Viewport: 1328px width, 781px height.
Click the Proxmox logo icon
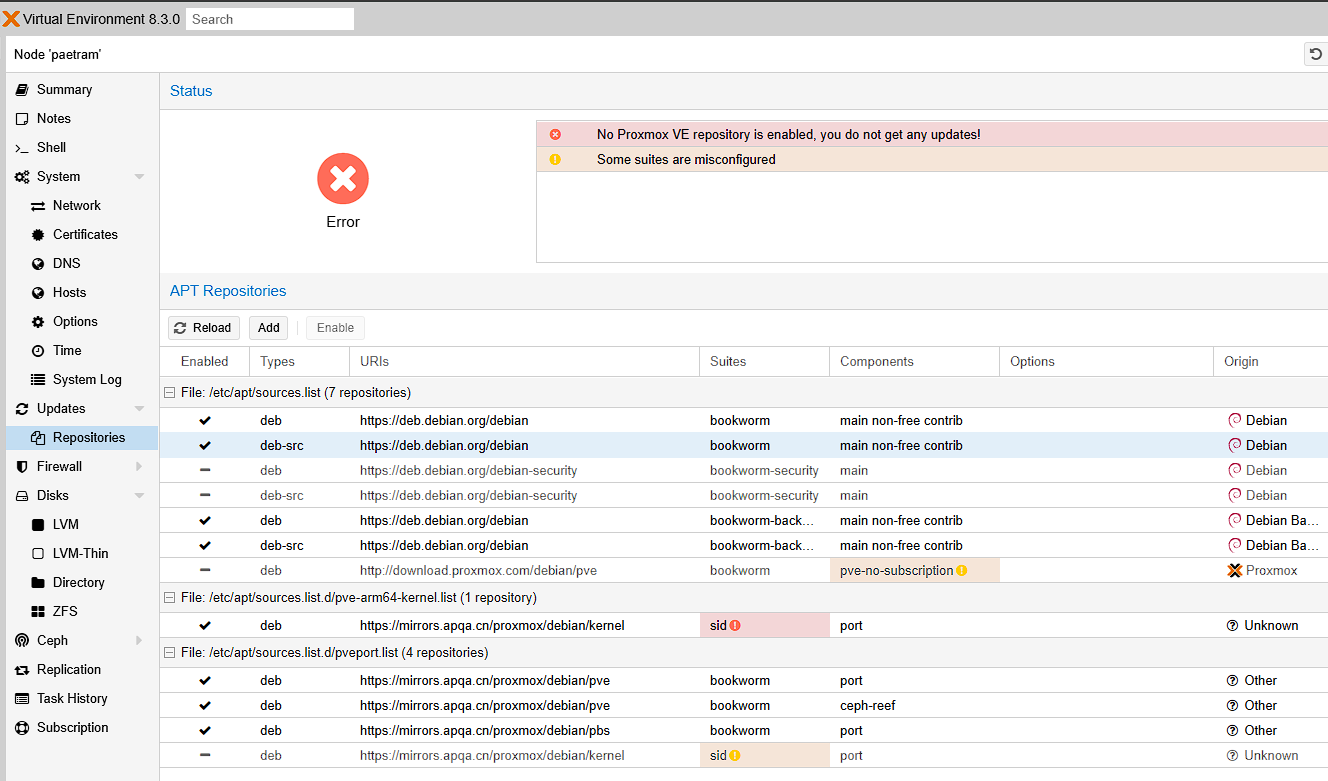click(x=11, y=19)
